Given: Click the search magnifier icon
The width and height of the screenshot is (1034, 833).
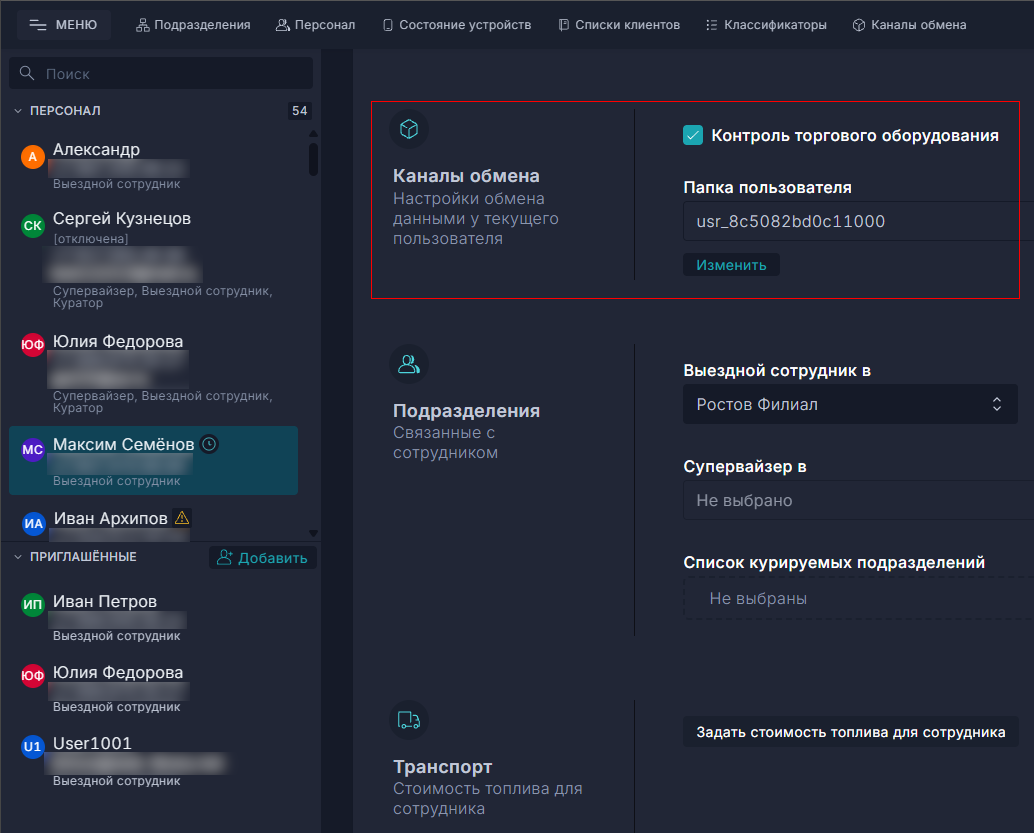Looking at the screenshot, I should pos(27,73).
